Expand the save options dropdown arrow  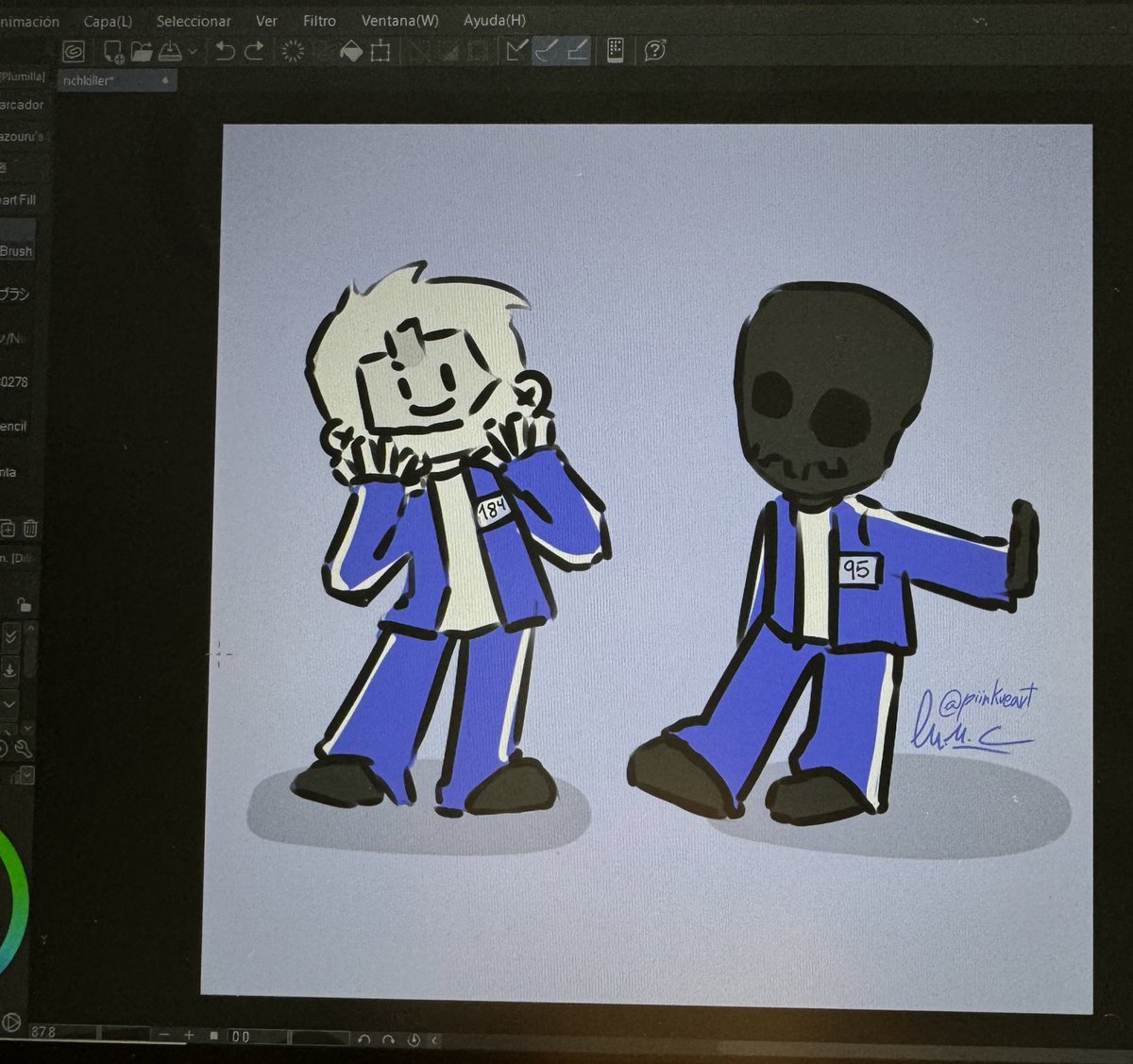coord(193,52)
